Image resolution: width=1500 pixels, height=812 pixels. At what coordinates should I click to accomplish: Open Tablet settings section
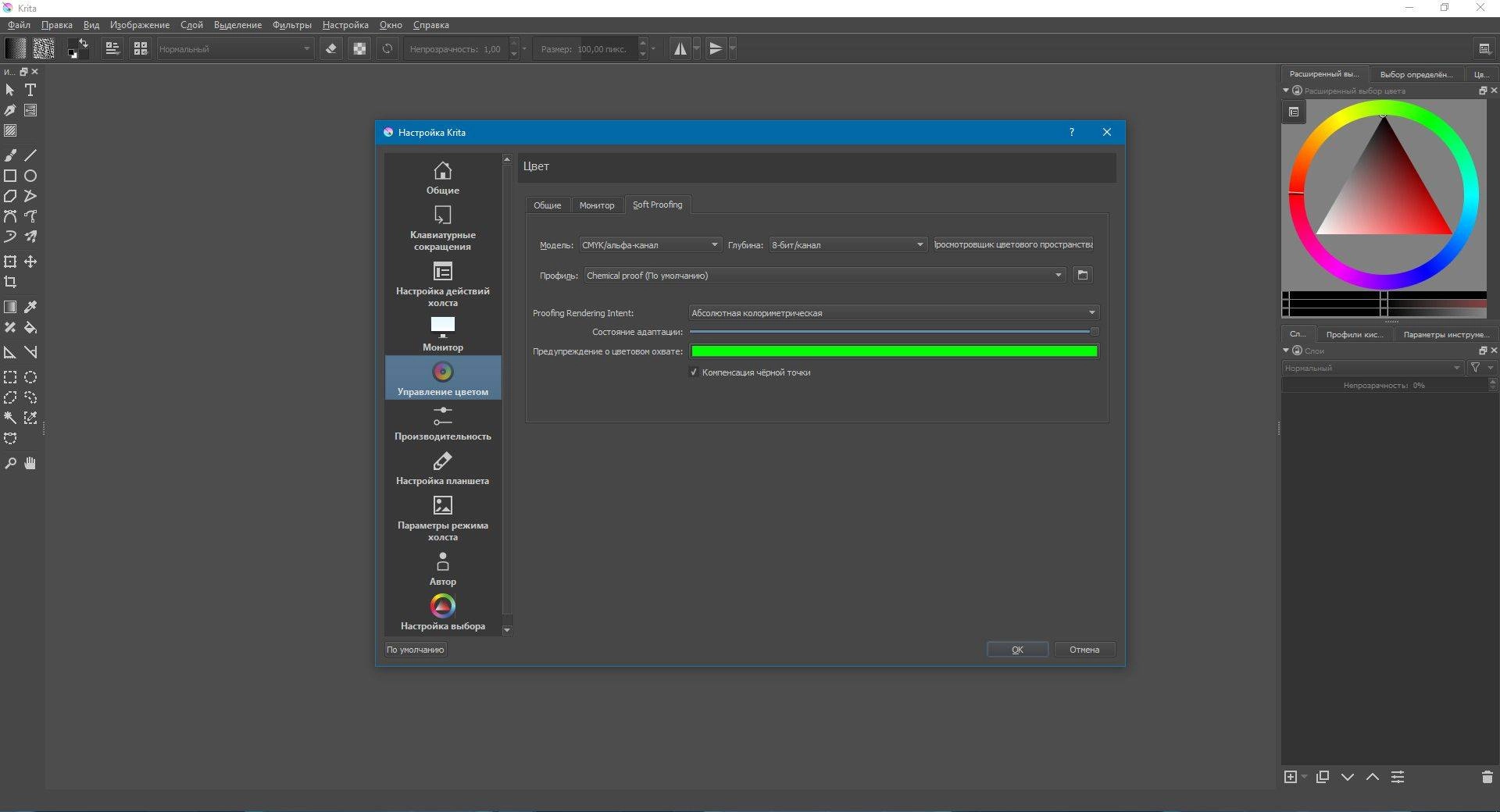pos(443,467)
